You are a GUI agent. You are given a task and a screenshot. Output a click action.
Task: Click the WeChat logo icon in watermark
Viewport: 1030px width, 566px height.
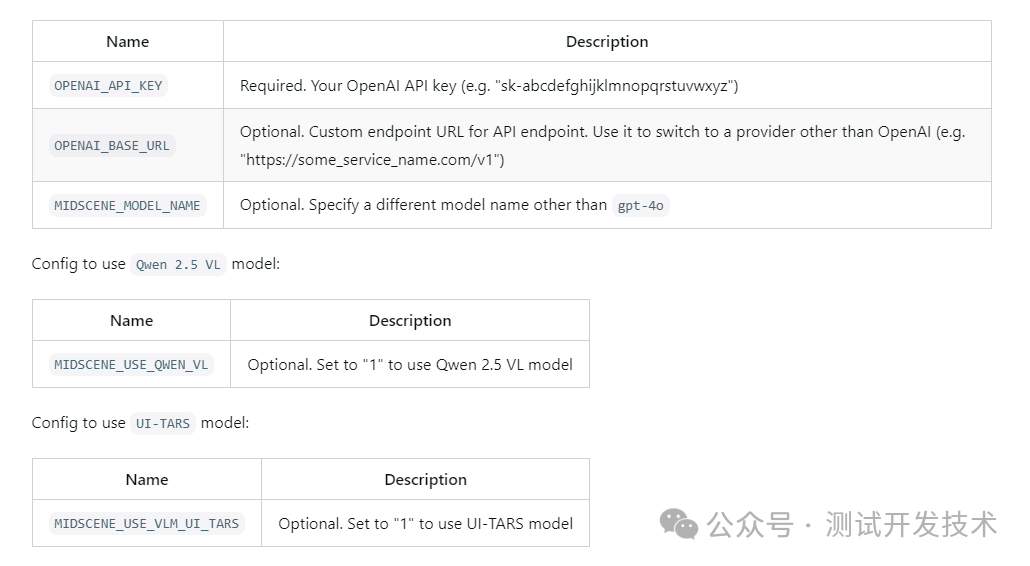[x=679, y=523]
